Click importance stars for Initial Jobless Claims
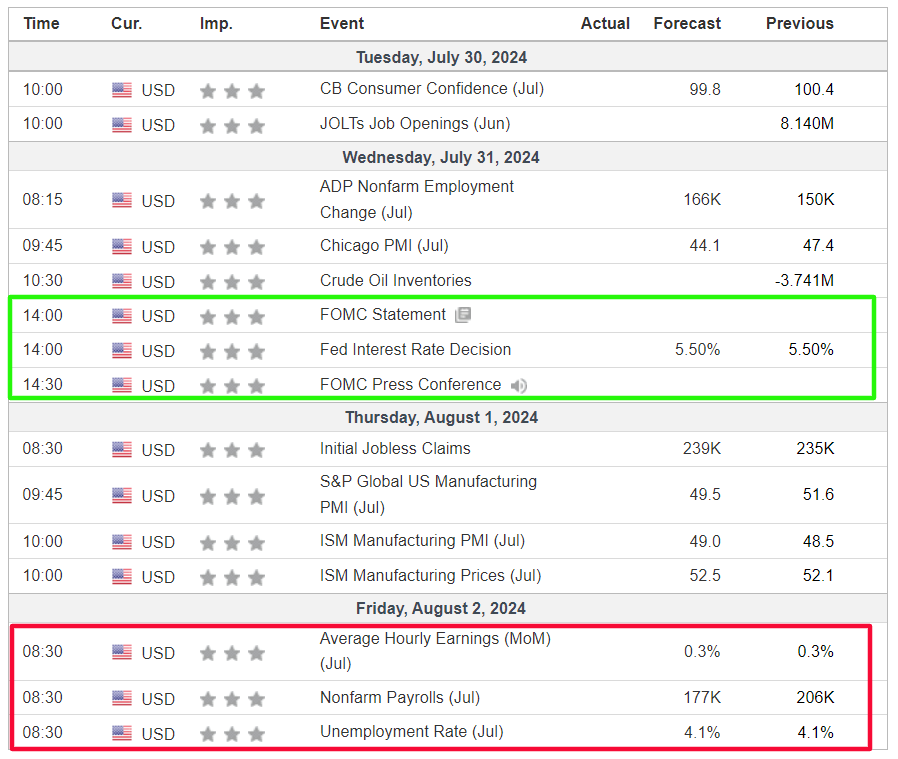The height and width of the screenshot is (759, 898). 233,450
